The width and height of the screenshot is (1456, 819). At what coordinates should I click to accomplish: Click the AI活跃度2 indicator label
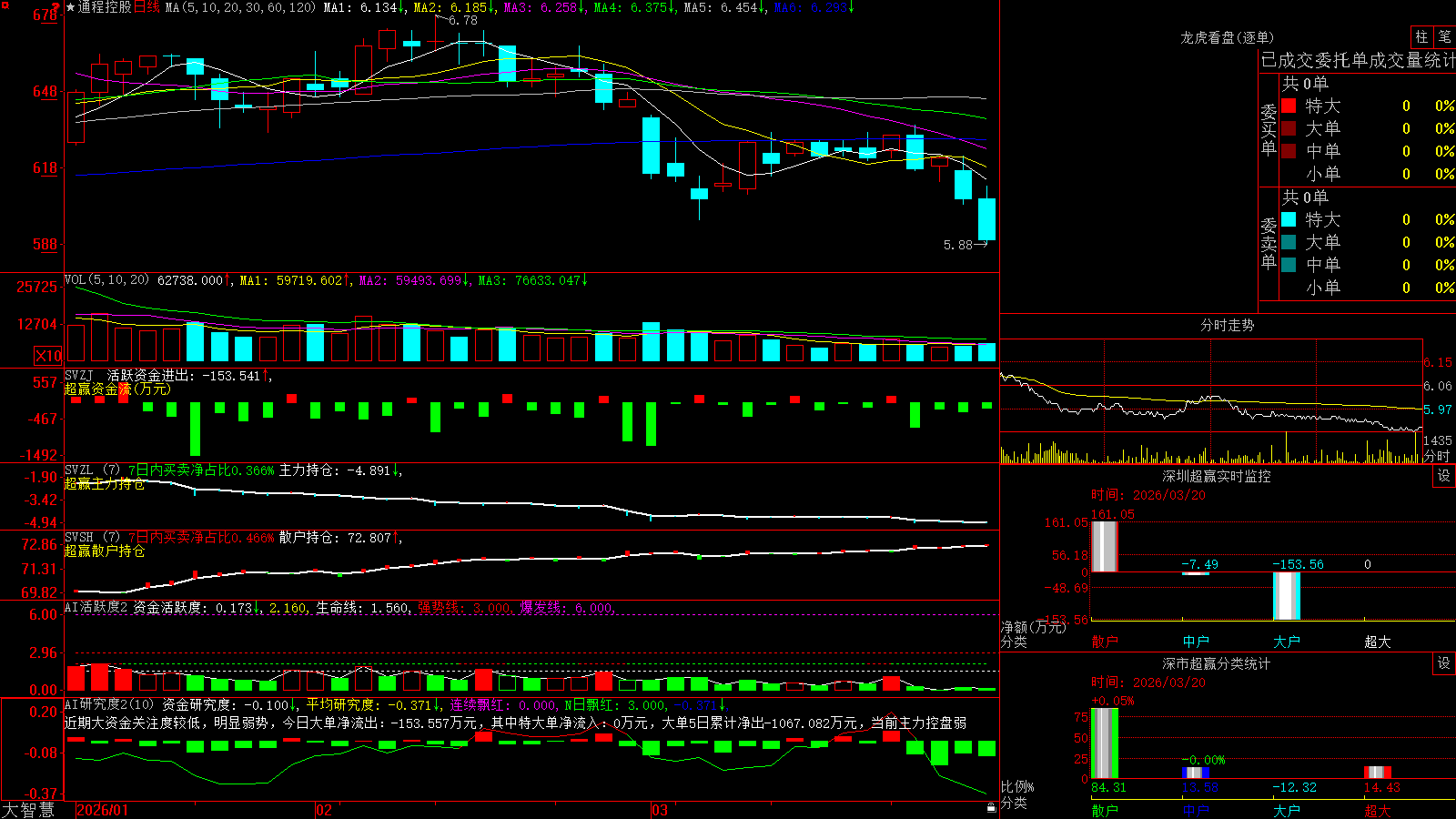coord(96,607)
